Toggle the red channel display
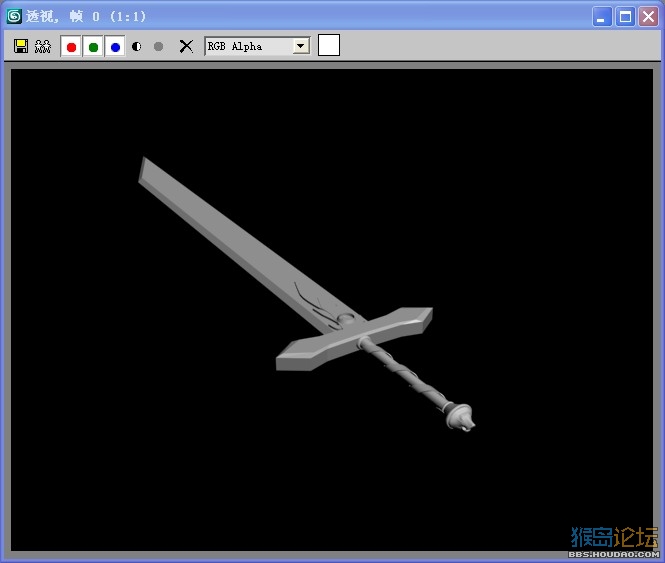This screenshot has height=563, width=665. pyautogui.click(x=71, y=47)
